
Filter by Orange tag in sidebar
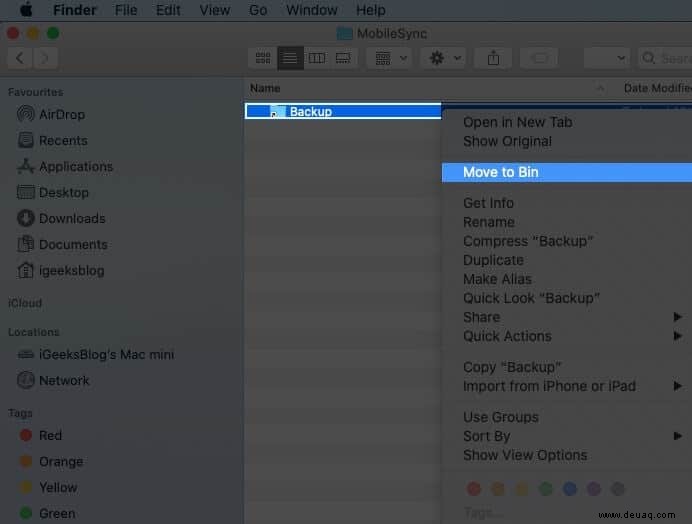click(52, 461)
